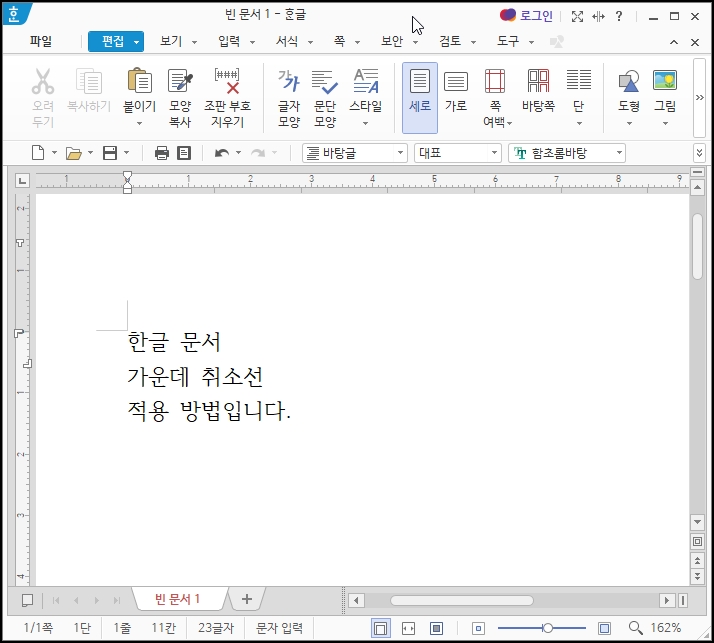The image size is (714, 643).
Task: Expand the format toolbar overflow chevron
Action: [x=699, y=153]
